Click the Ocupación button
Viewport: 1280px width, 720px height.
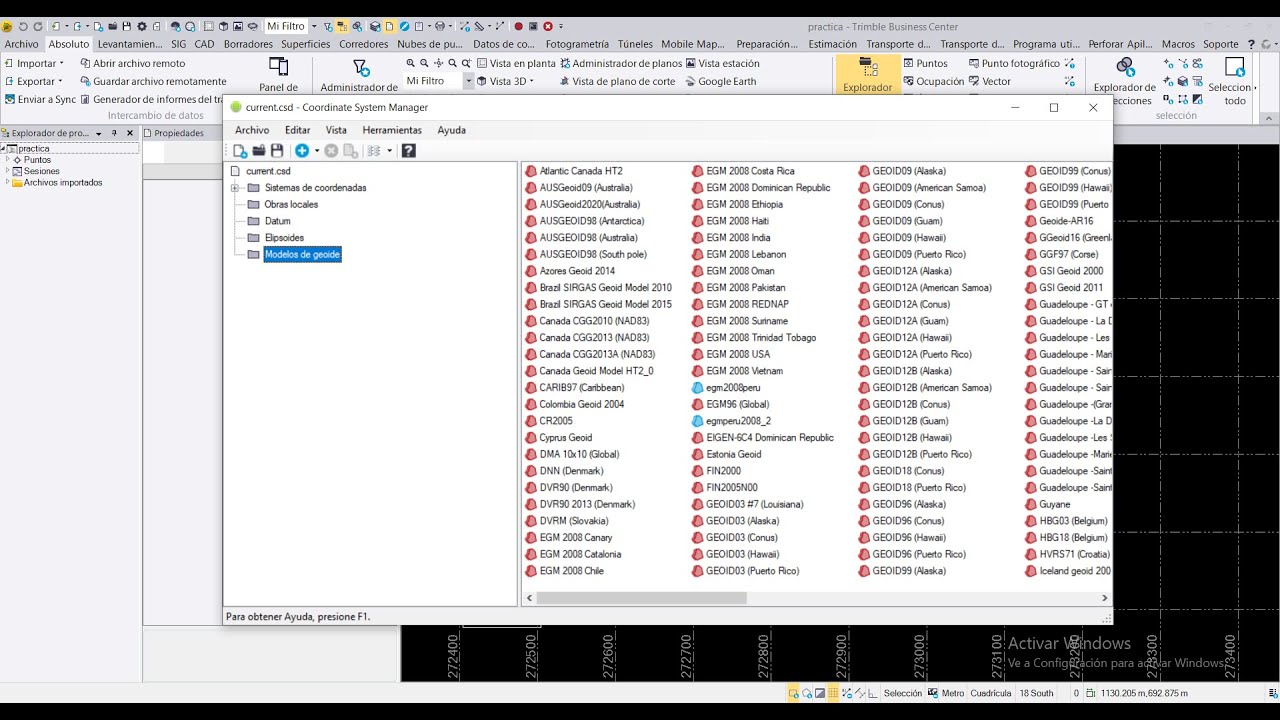tap(933, 81)
